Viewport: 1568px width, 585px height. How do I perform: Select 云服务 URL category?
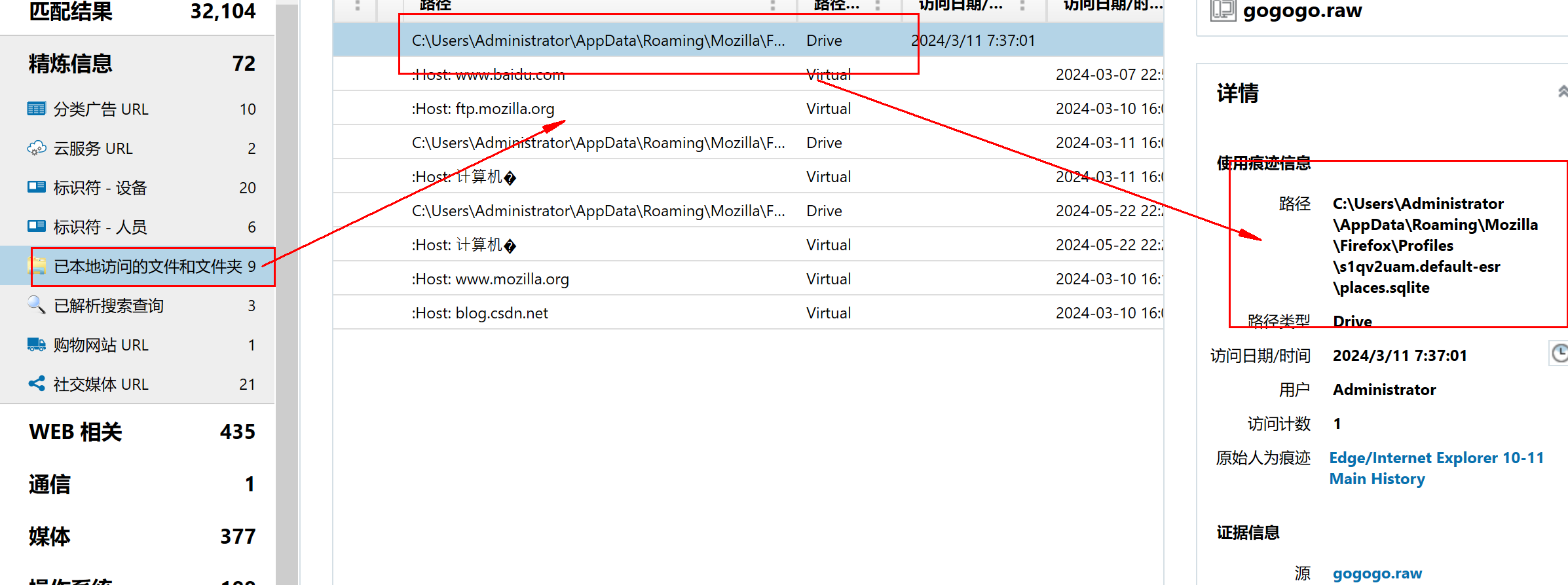coord(138,148)
